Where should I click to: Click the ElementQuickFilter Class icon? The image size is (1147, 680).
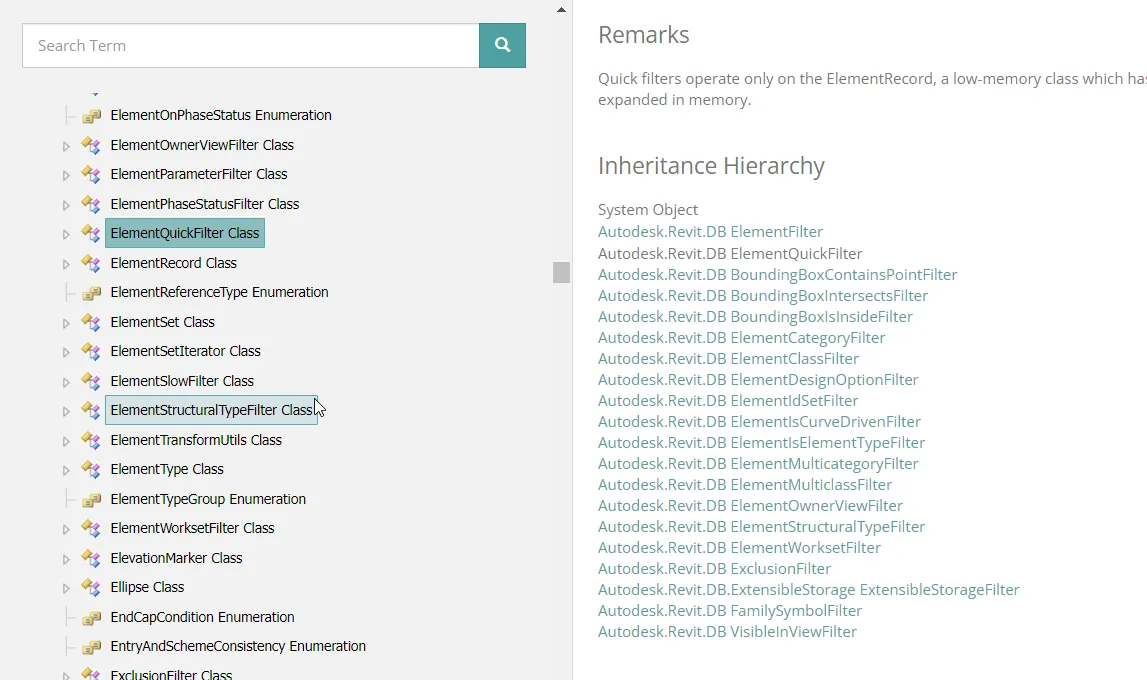click(91, 233)
